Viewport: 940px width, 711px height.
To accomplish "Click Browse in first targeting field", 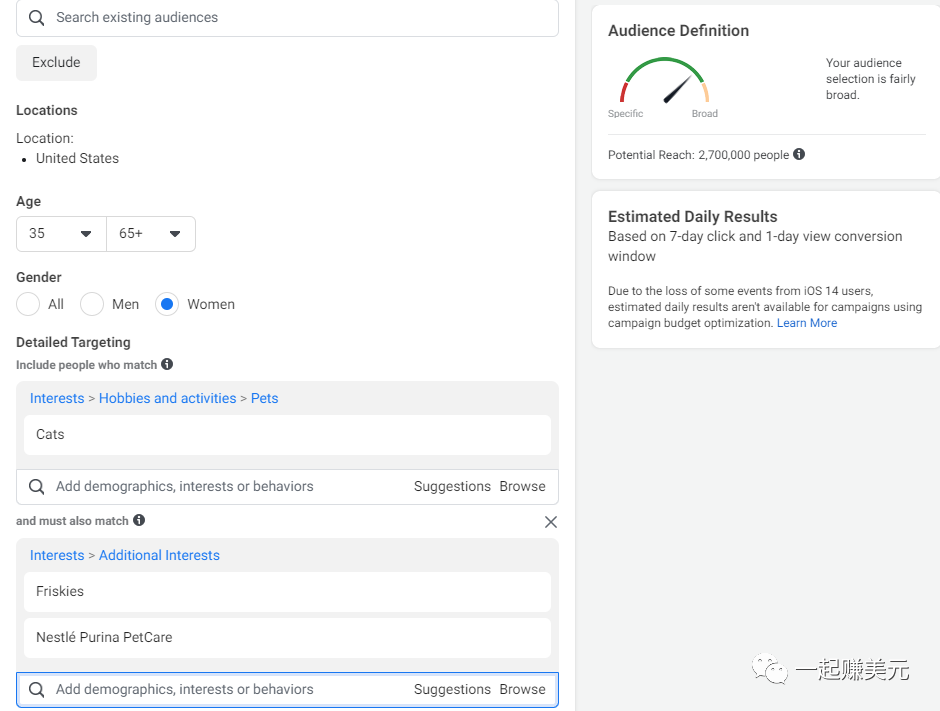I will [x=522, y=487].
